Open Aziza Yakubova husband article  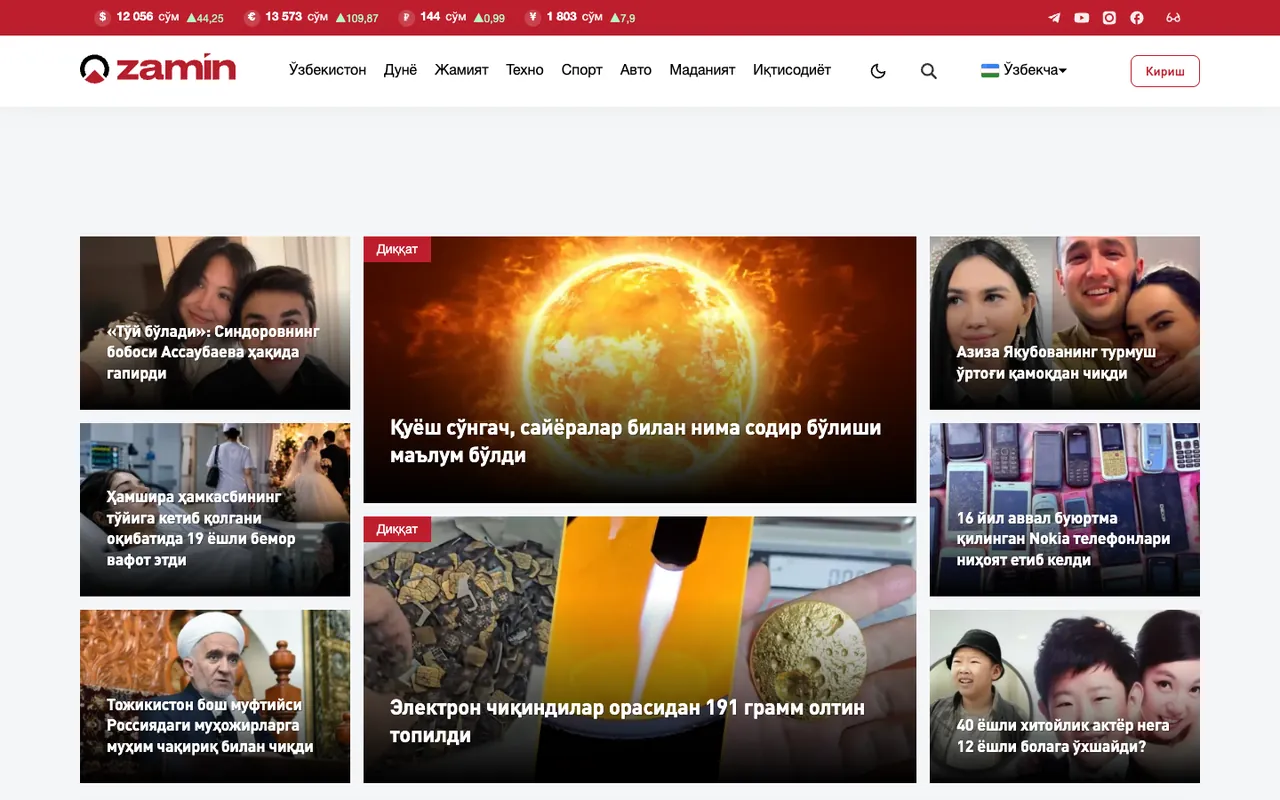tap(1065, 323)
